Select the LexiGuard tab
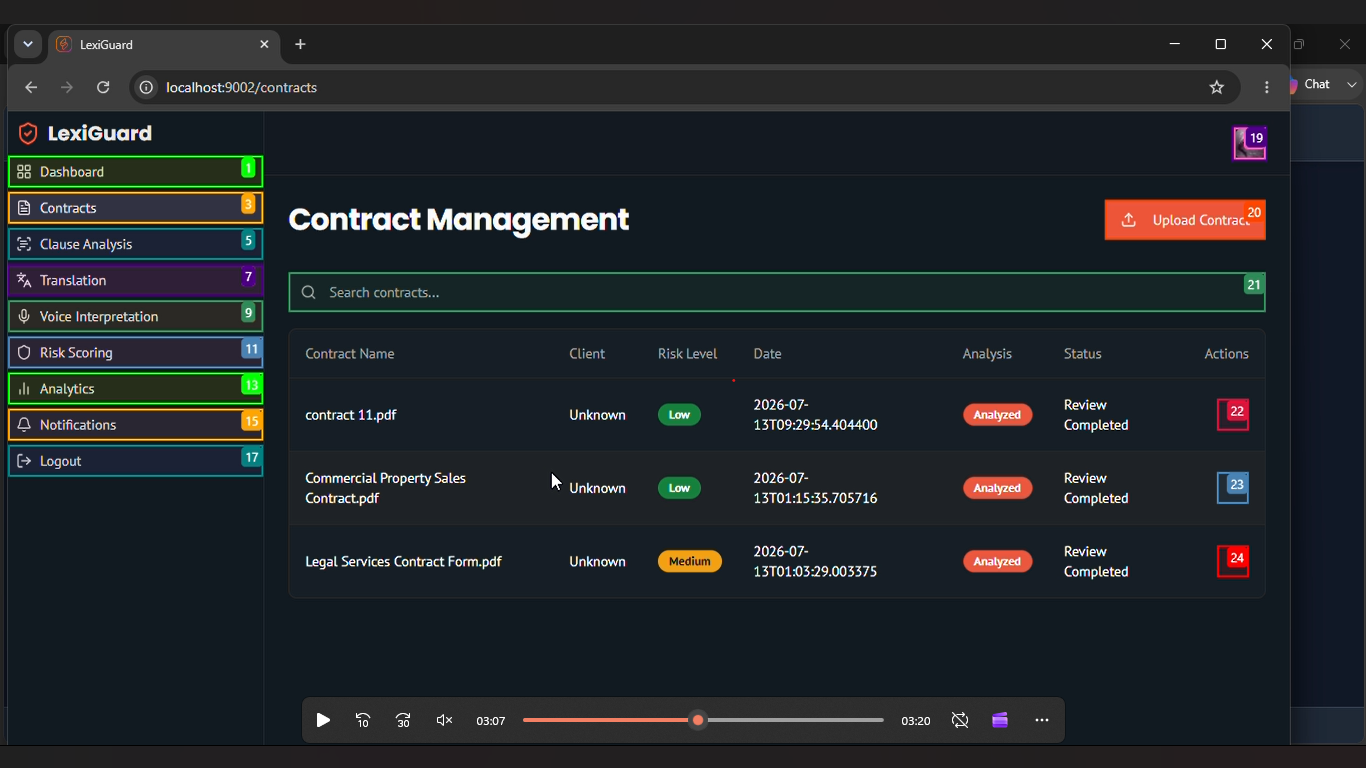 165,44
